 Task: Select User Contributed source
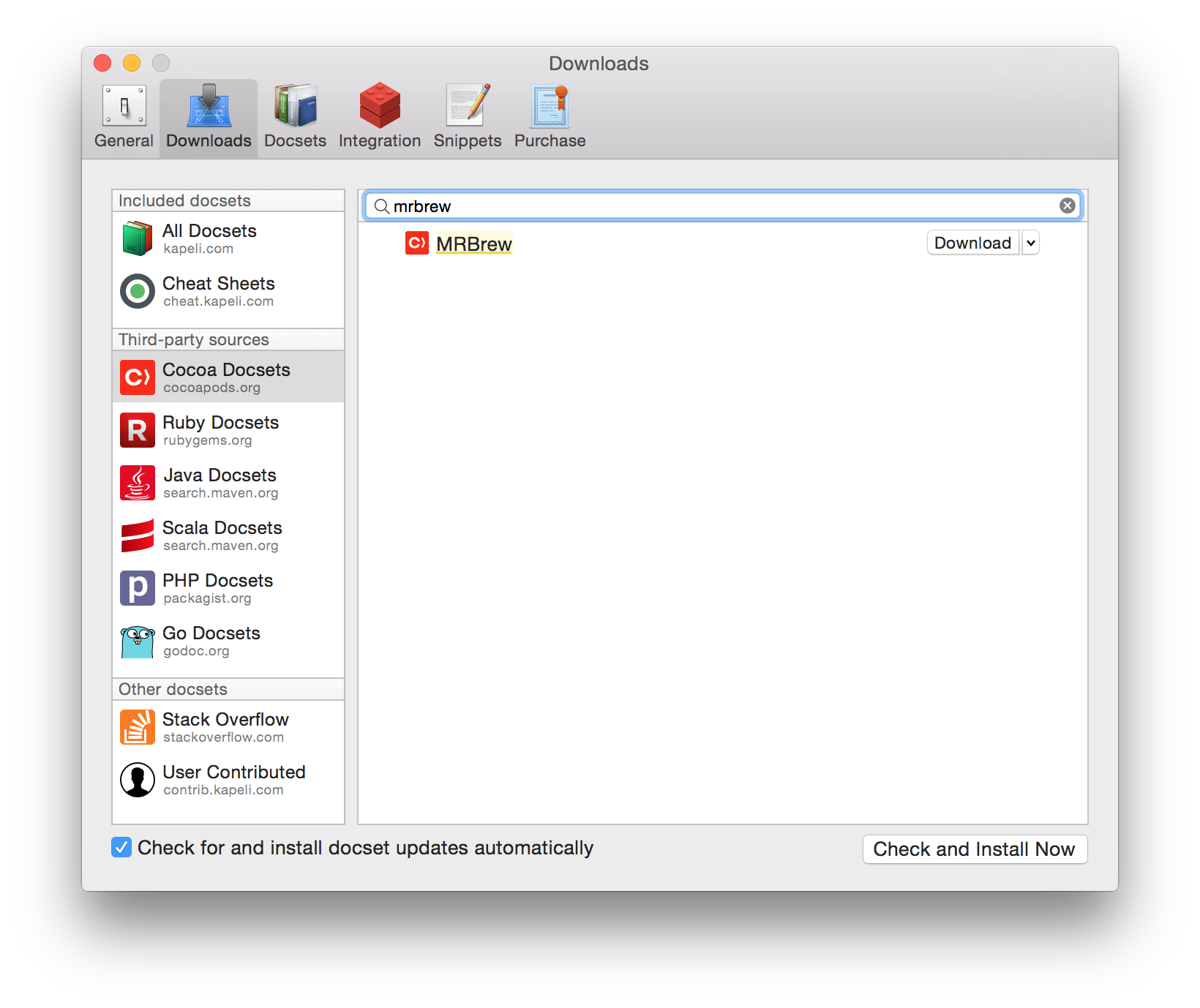(x=228, y=780)
